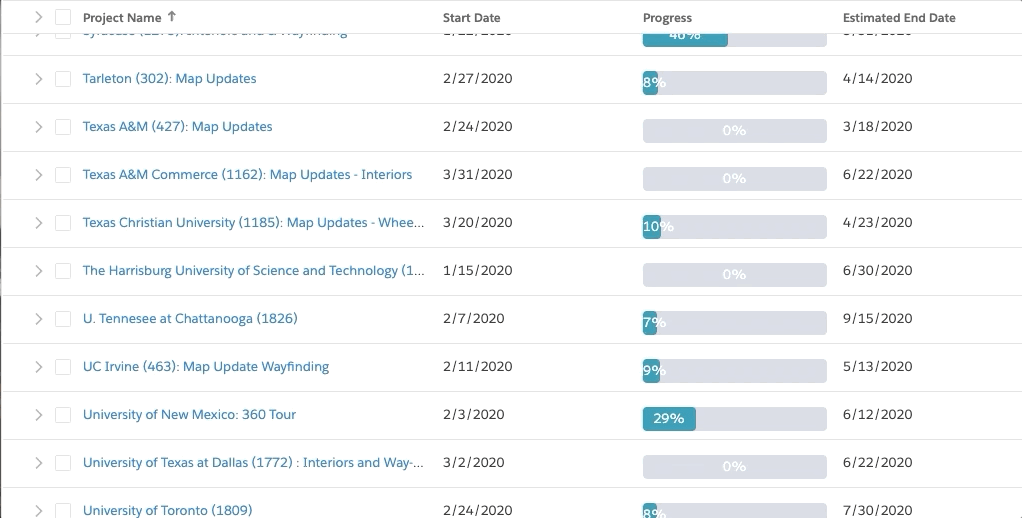The width and height of the screenshot is (1022, 518).
Task: Expand the UC Irvine (463) row
Action: click(x=38, y=367)
